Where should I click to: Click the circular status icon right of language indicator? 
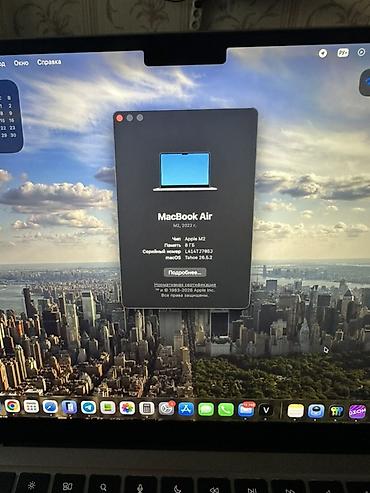361,52
